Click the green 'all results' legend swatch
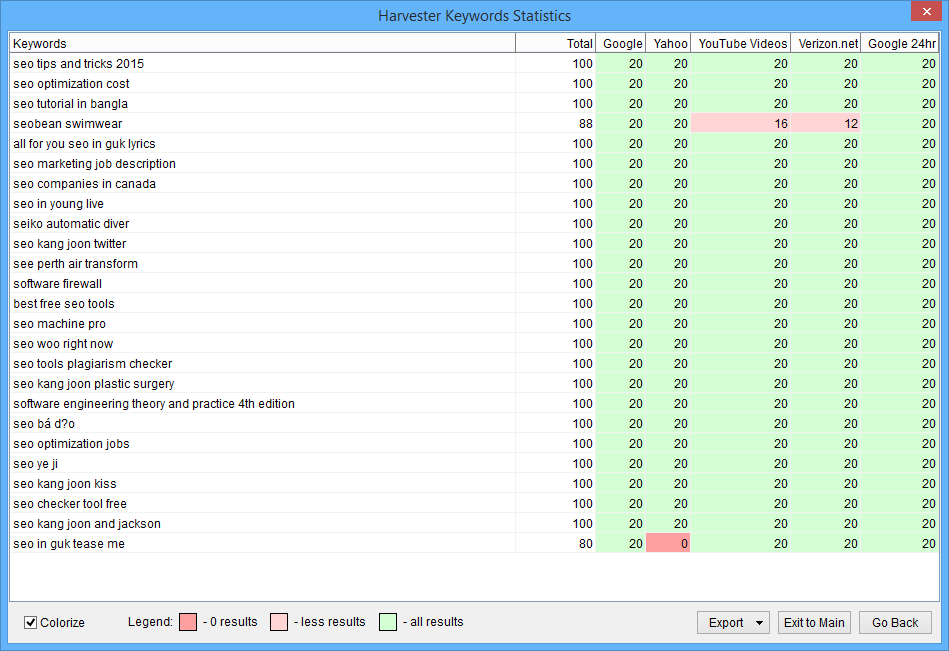This screenshot has width=949, height=651. 389,622
